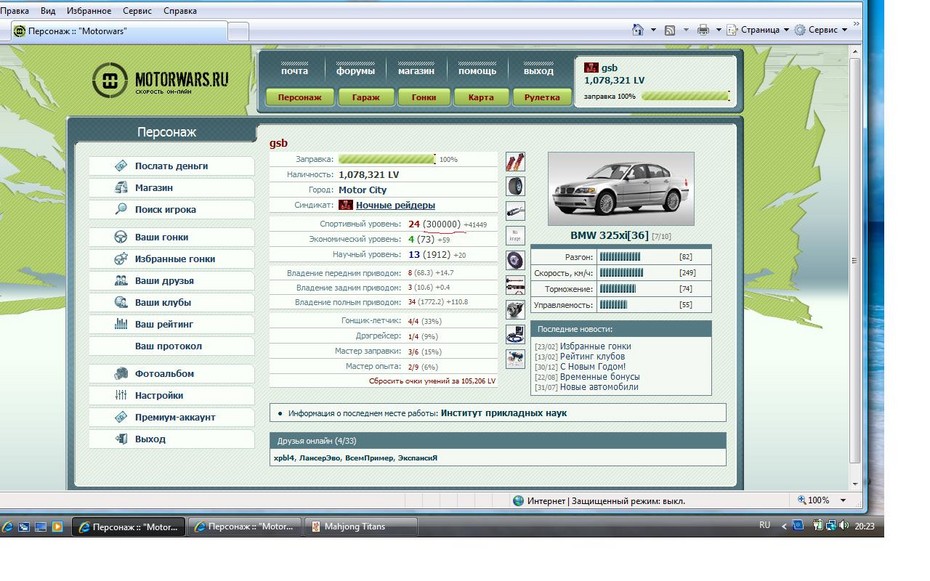Click the Фотоальбом sidebar icon

[x=121, y=374]
